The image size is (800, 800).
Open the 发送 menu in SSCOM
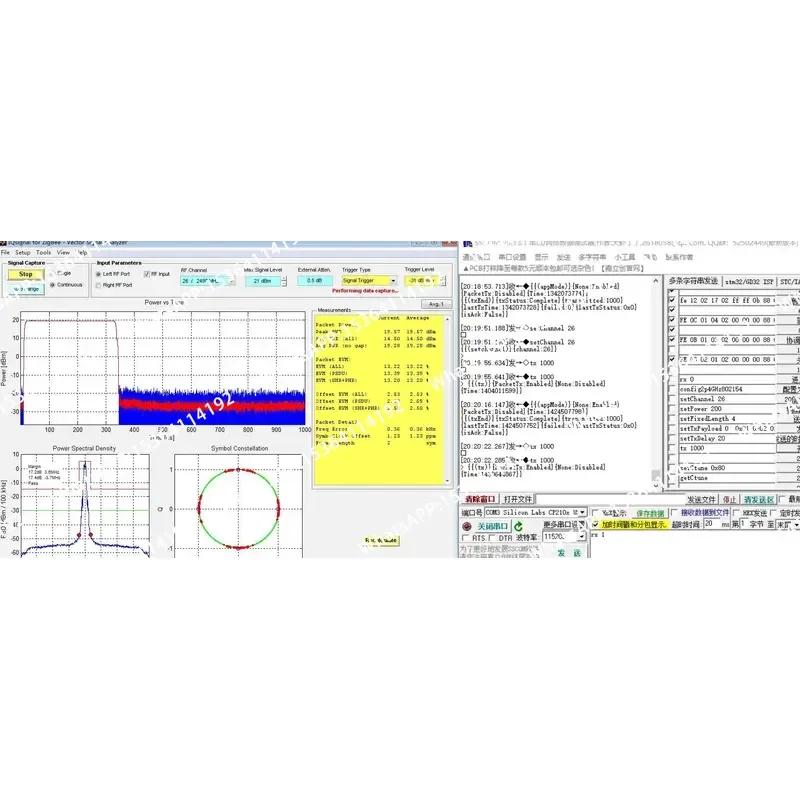tap(563, 257)
